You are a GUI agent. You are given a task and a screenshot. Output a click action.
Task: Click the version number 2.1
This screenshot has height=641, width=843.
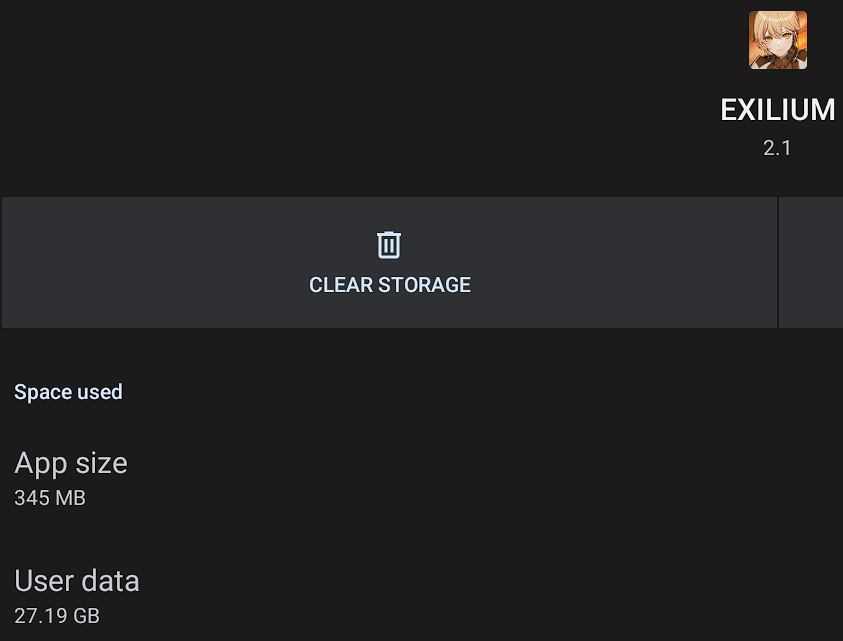(777, 148)
